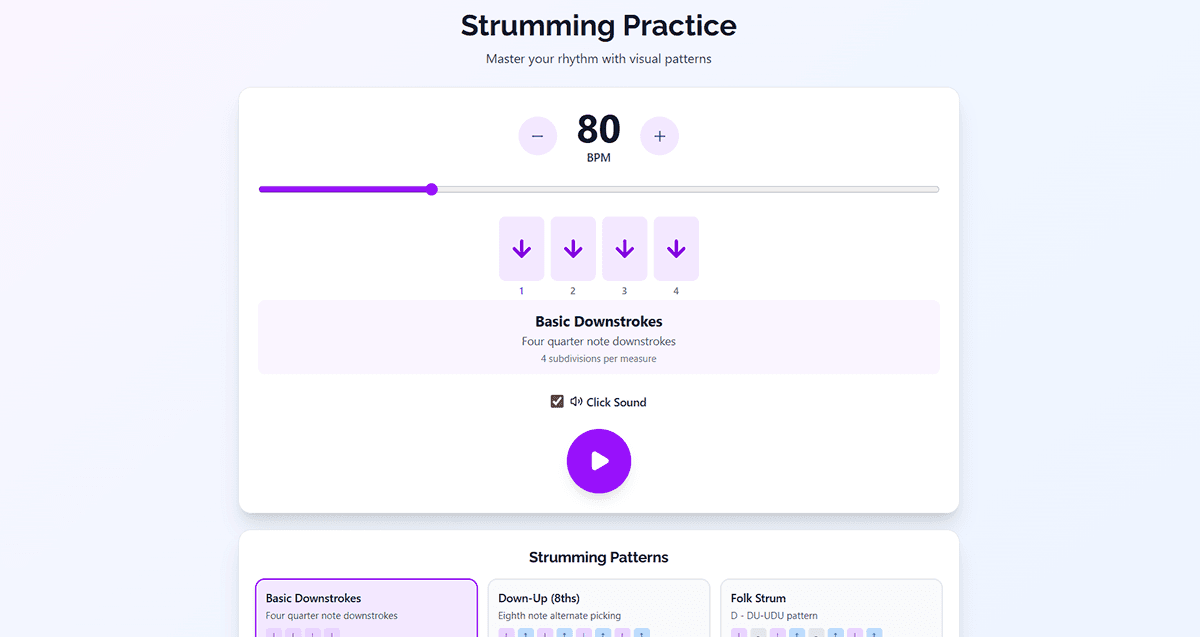Decrease BPM with the minus button
This screenshot has width=1200, height=637.
pyautogui.click(x=538, y=135)
